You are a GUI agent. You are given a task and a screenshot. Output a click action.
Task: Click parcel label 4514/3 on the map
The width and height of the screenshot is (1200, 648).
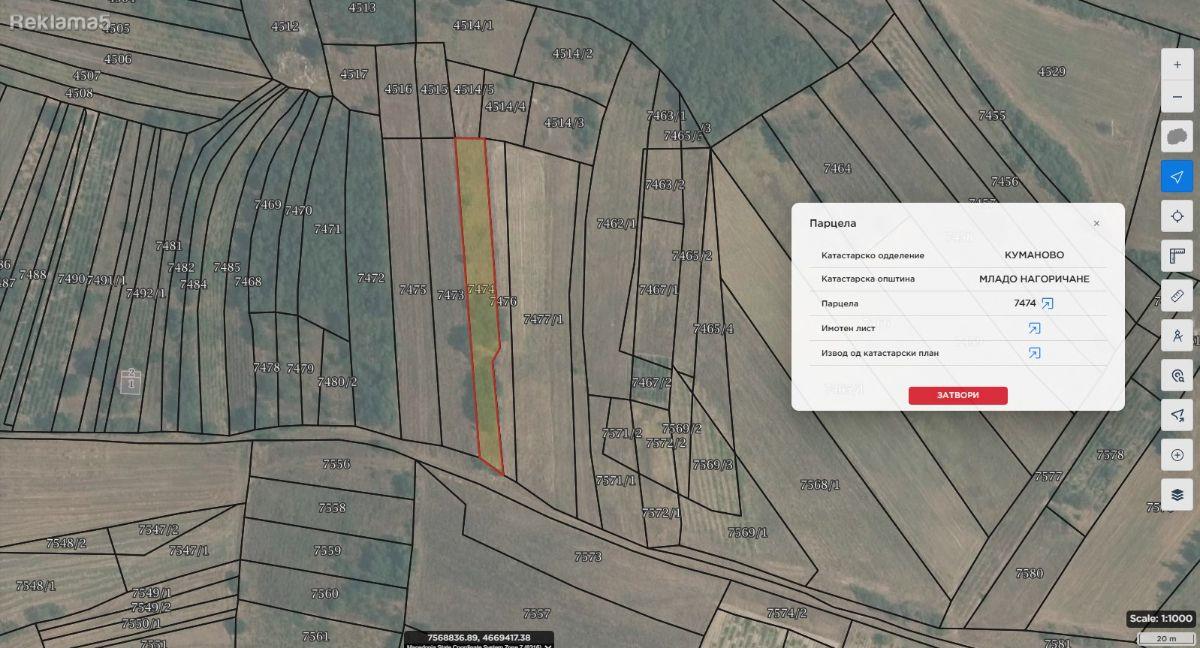click(x=564, y=122)
